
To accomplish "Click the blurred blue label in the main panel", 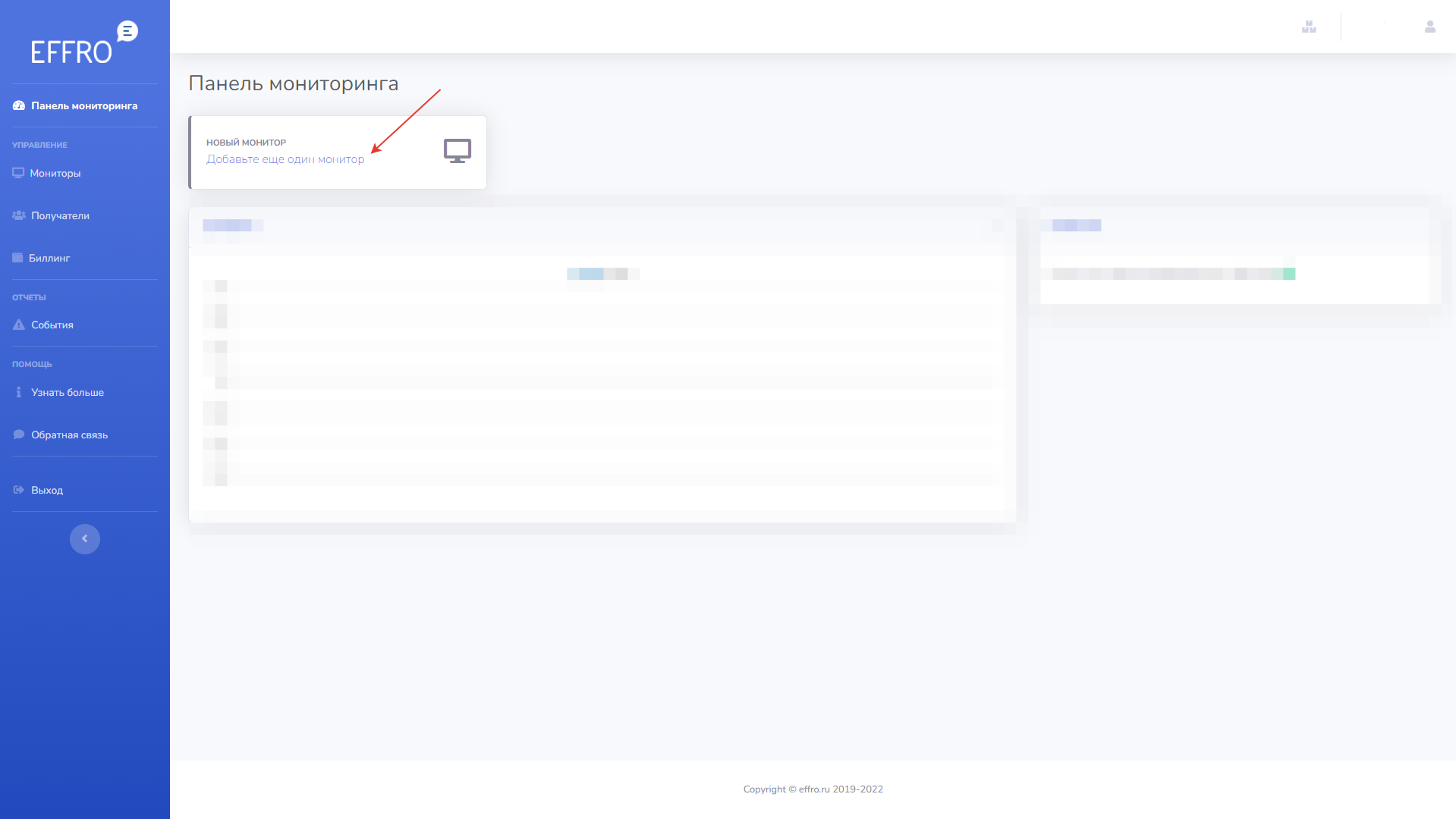I will coord(591,274).
